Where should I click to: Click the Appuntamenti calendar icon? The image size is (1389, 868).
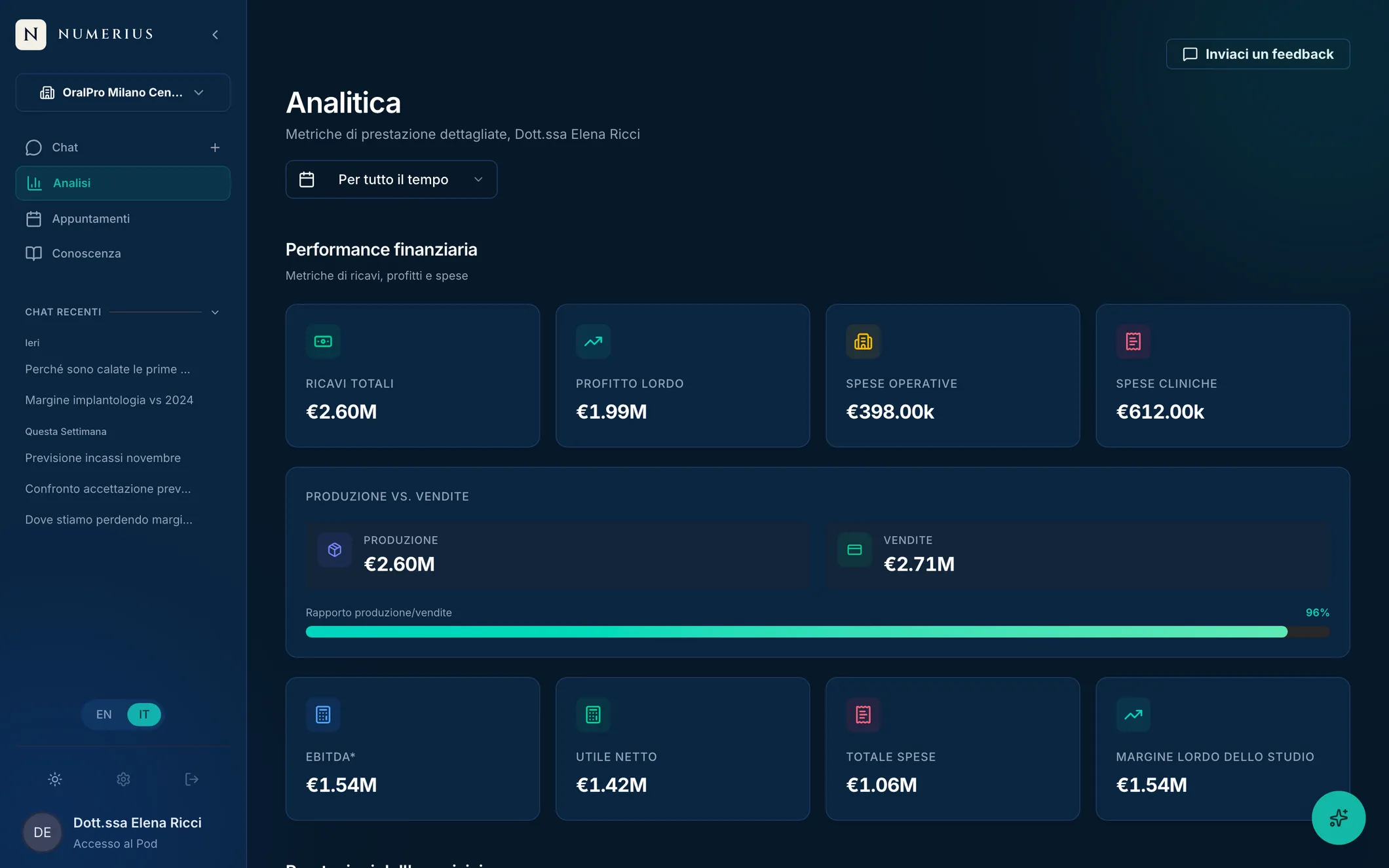(33, 219)
